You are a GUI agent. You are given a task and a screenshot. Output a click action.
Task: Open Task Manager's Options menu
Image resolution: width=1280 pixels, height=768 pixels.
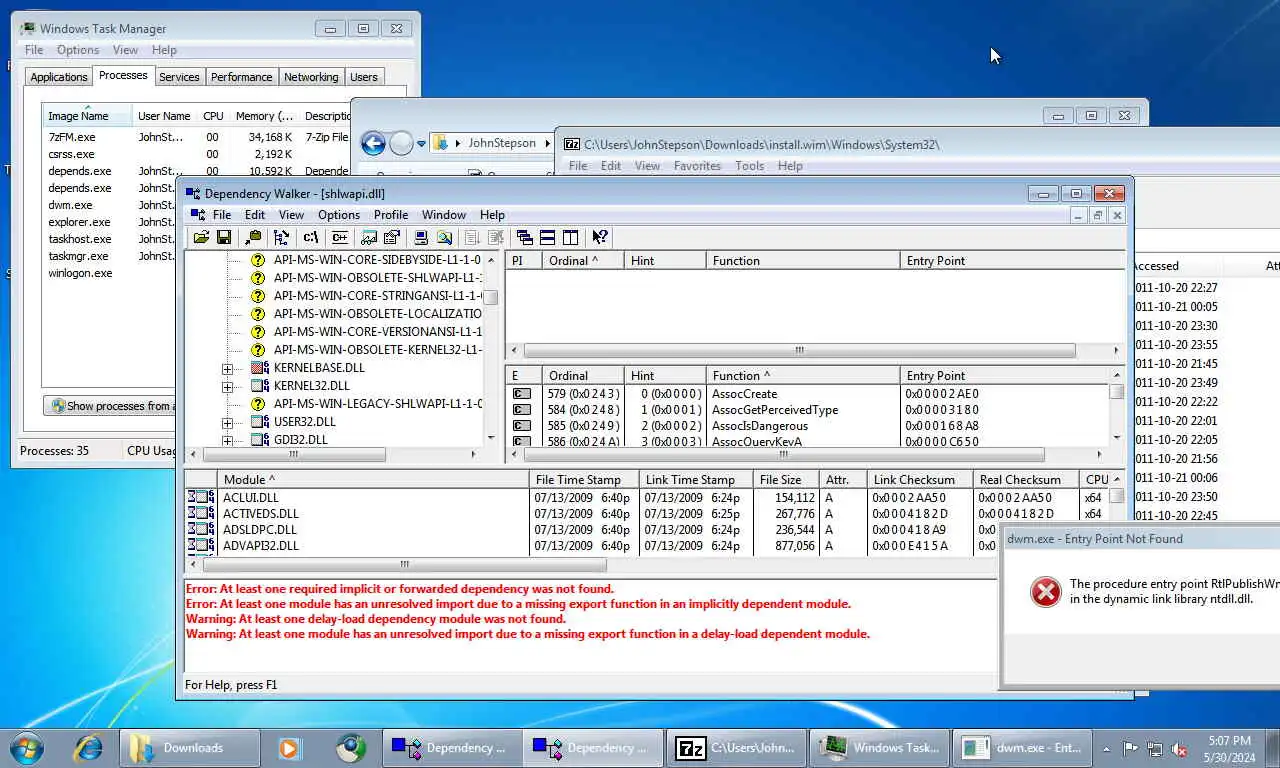point(78,50)
